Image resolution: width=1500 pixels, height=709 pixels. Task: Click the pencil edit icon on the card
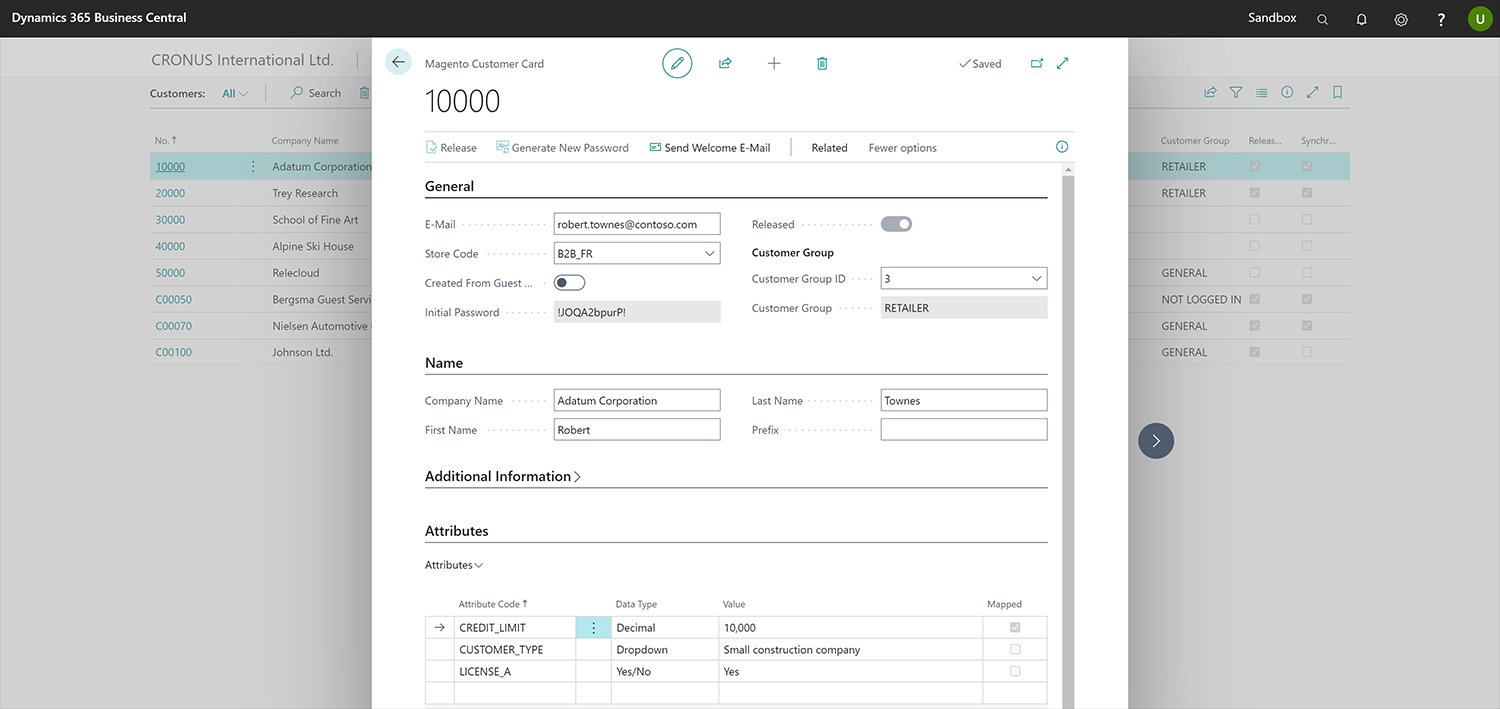677,63
